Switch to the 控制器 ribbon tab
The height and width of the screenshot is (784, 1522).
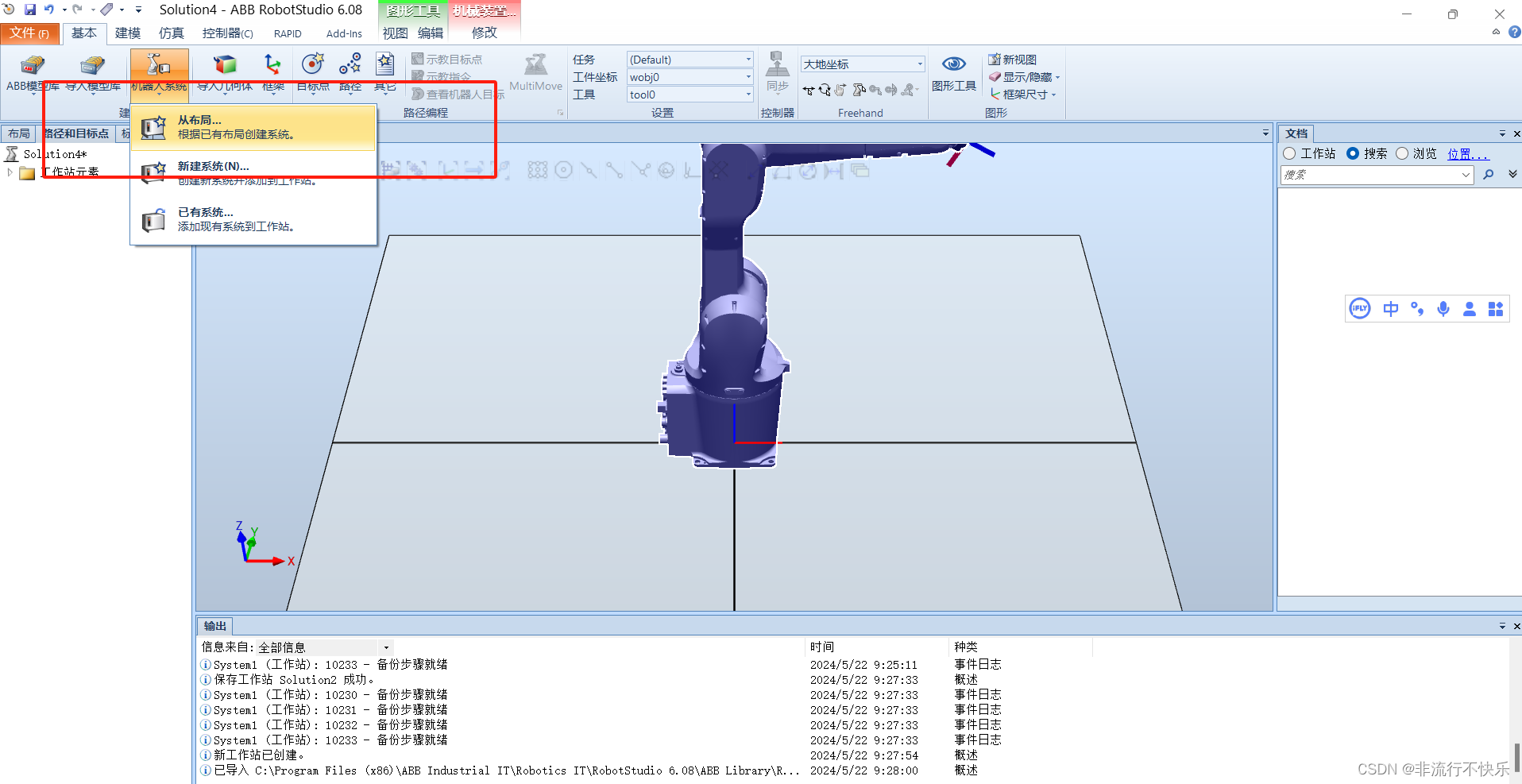pos(227,33)
